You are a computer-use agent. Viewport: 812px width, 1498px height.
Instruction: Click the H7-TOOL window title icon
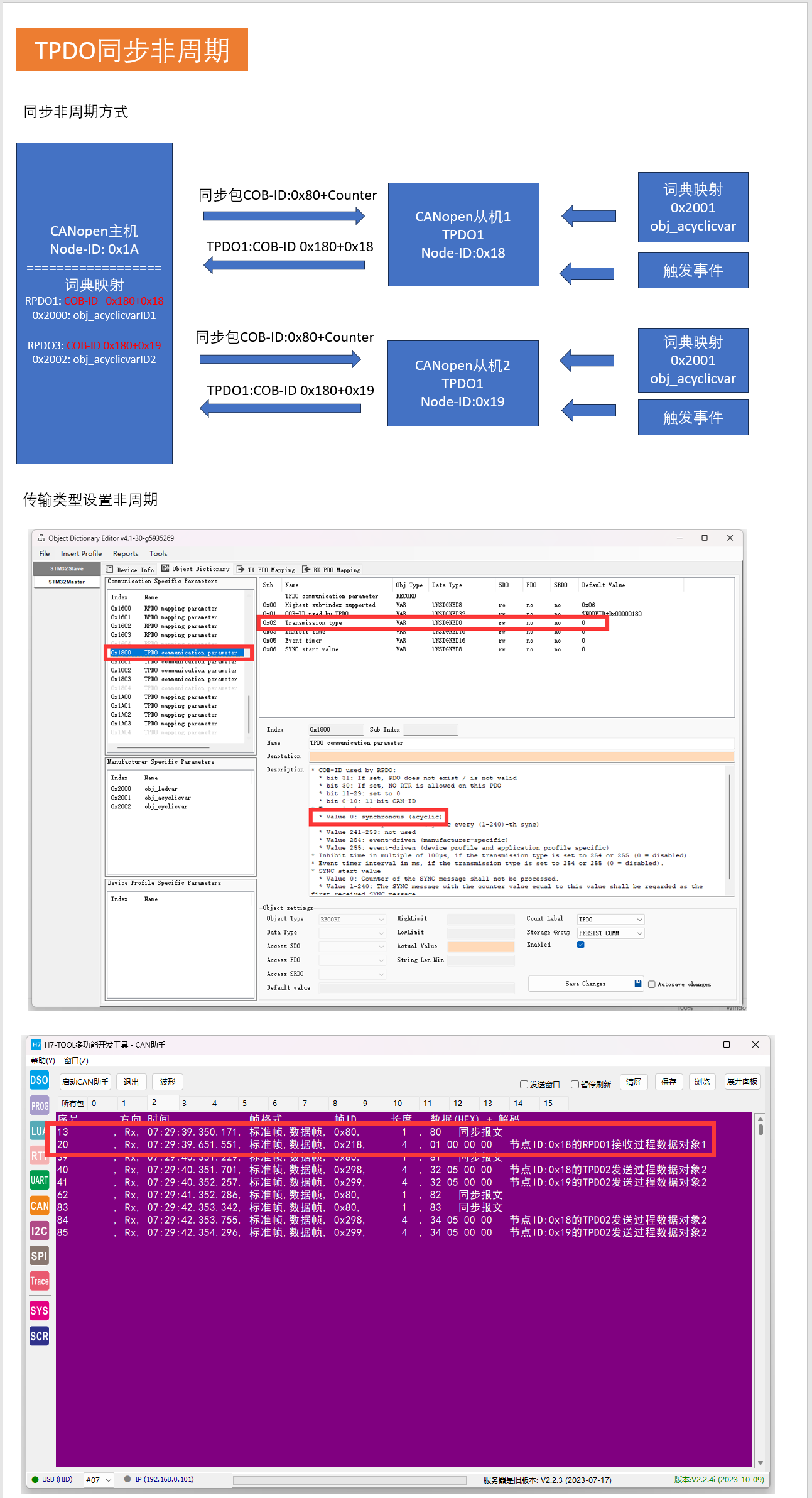tap(36, 1045)
